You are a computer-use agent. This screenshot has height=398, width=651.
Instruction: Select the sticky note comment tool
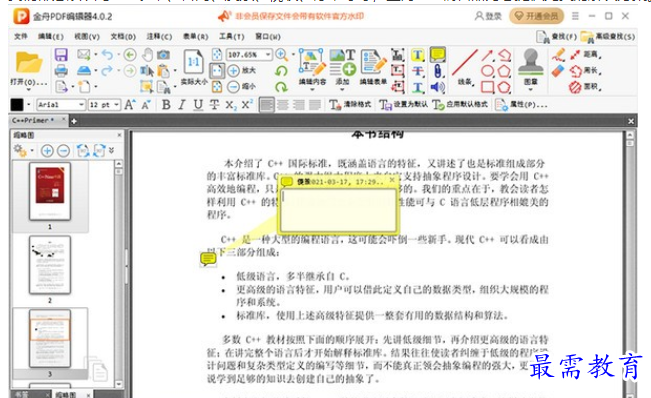coord(438,54)
